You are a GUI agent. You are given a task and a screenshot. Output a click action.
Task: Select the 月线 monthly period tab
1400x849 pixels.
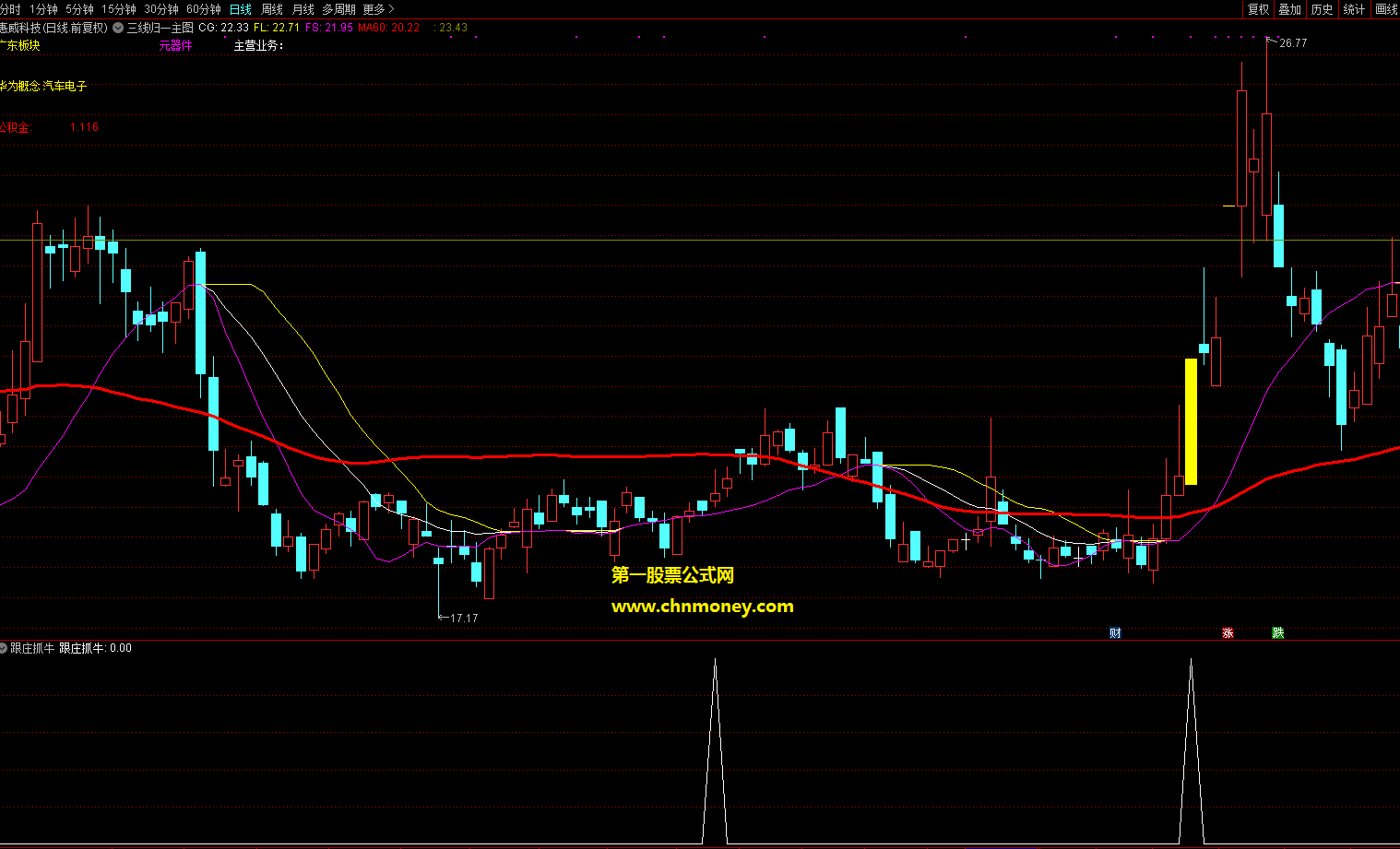pyautogui.click(x=303, y=9)
